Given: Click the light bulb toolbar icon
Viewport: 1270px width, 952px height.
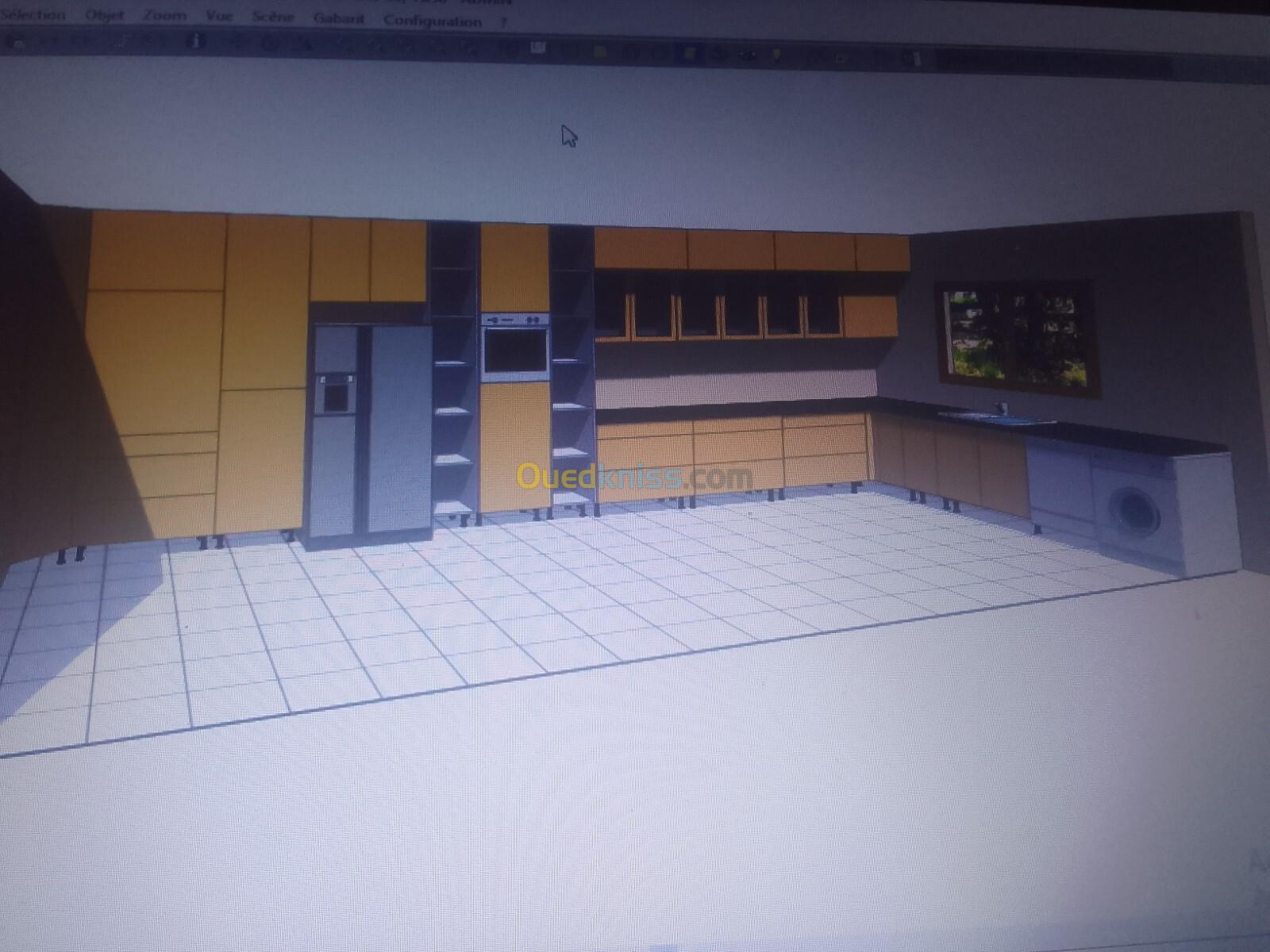Looking at the screenshot, I should [x=777, y=55].
